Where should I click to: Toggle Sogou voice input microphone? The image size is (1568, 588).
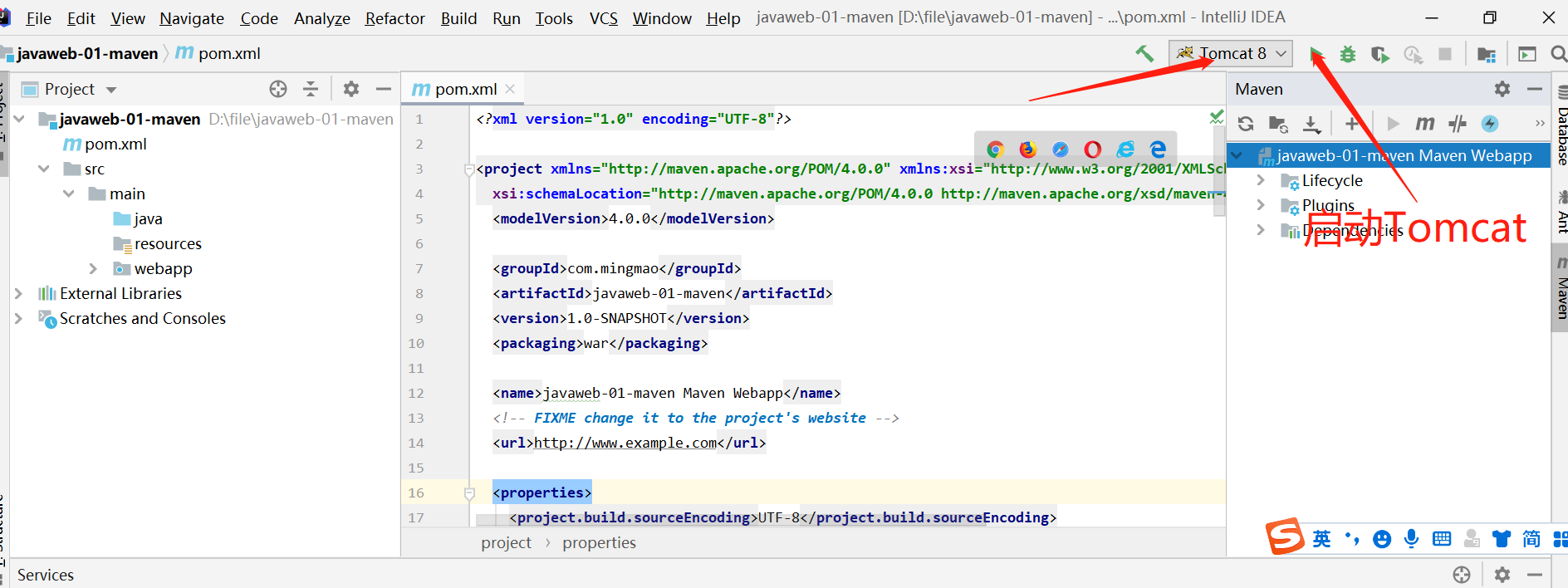pos(1412,539)
